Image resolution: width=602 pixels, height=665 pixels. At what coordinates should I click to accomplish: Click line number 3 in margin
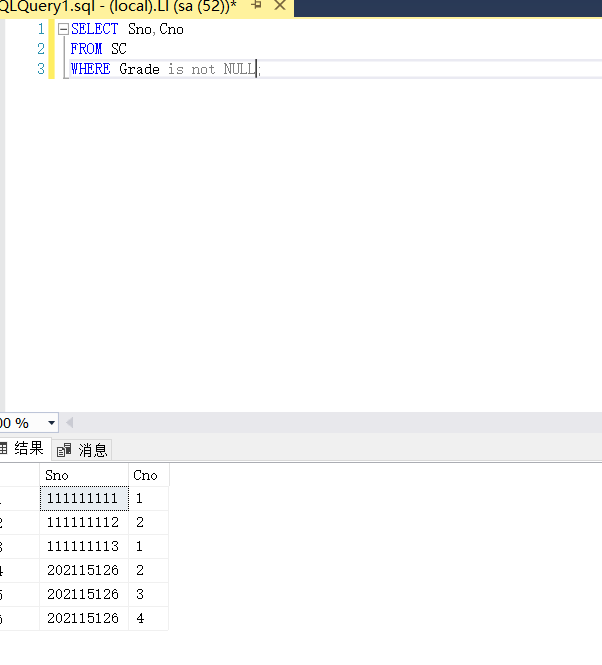[41, 69]
